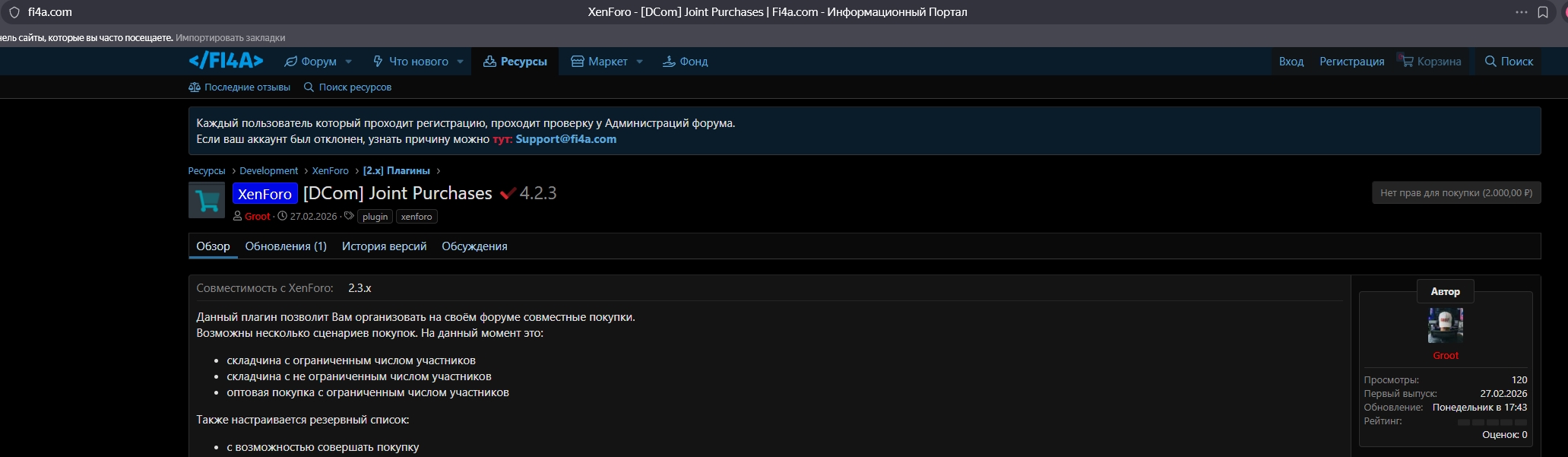
Task: Go to the XenForo breadcrumb
Action: pos(331,171)
